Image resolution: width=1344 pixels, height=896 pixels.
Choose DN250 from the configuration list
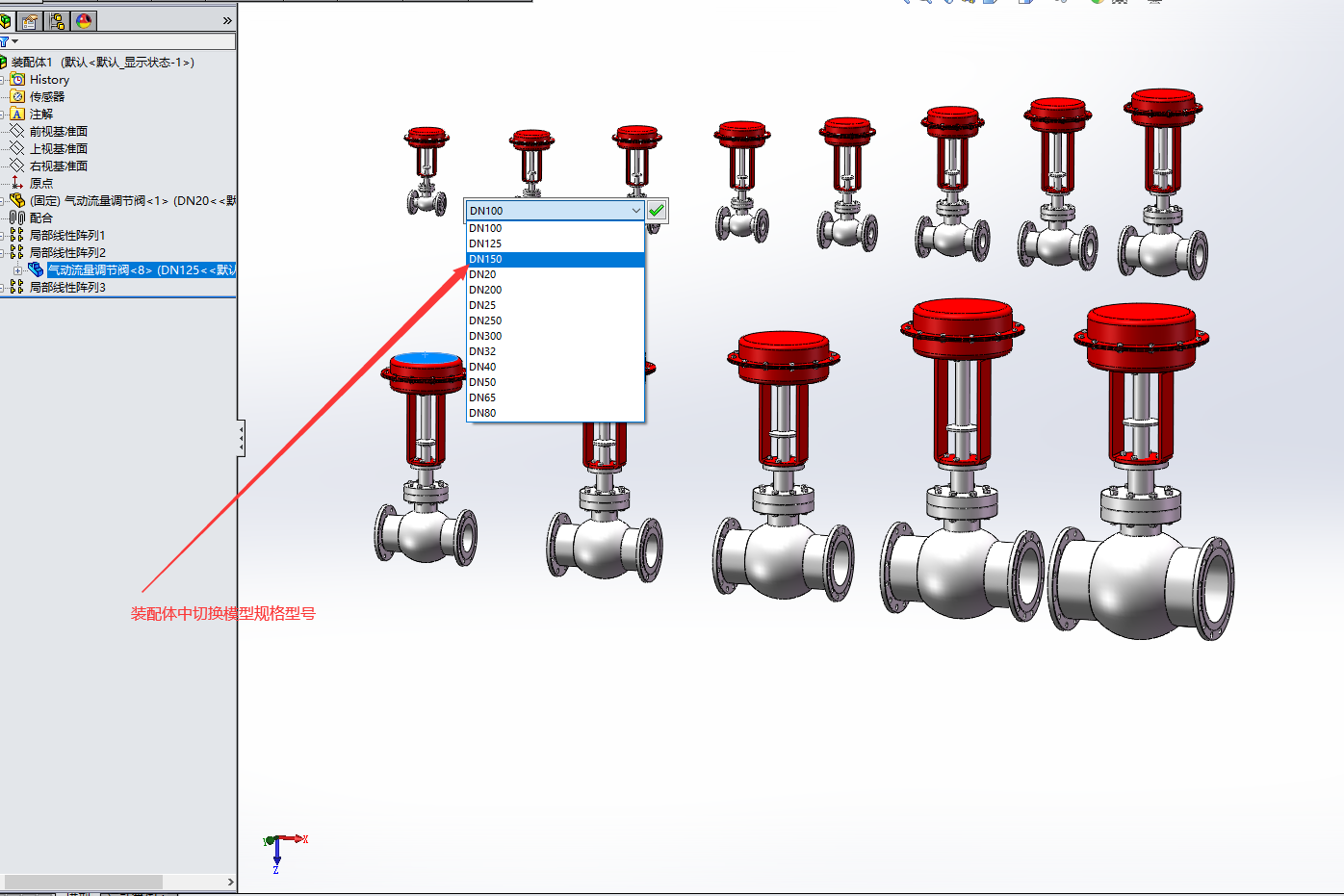555,320
